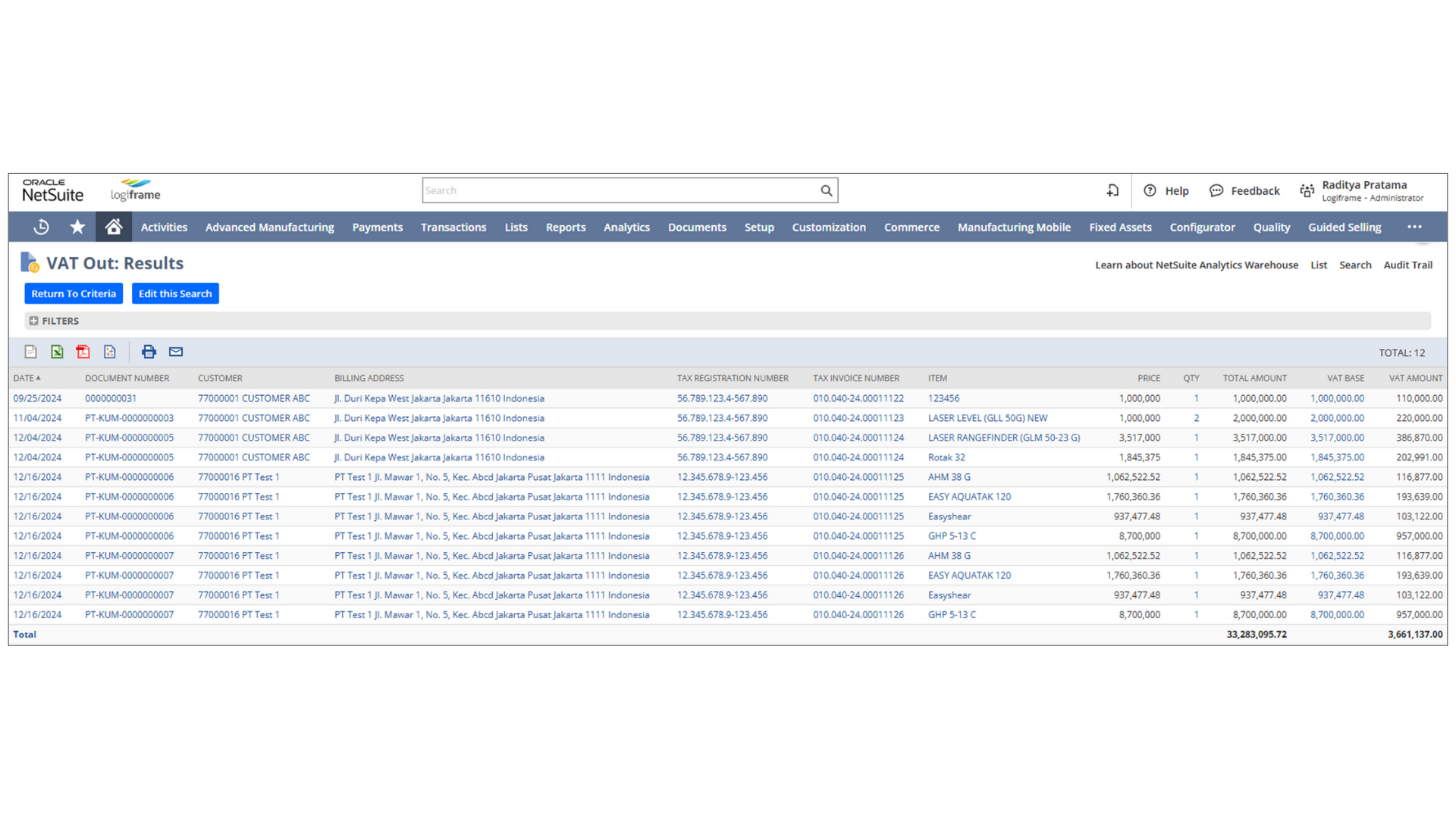The width and height of the screenshot is (1456, 819).
Task: Click the Help question mark icon
Action: click(1150, 190)
